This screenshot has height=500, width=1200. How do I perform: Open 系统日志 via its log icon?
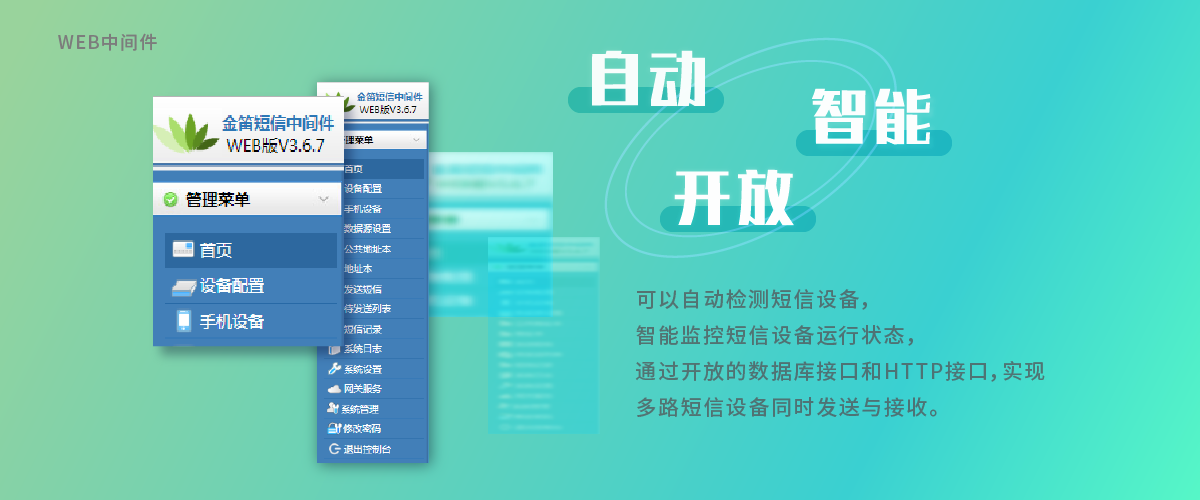coord(335,349)
